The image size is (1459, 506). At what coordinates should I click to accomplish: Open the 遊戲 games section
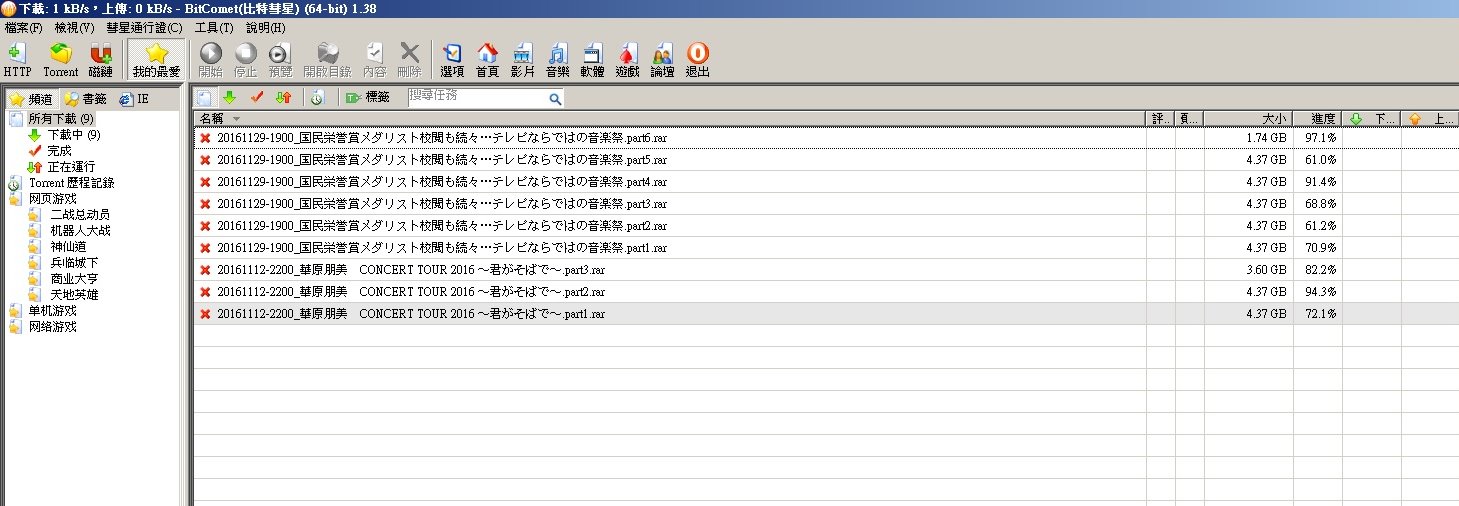pyautogui.click(x=627, y=60)
